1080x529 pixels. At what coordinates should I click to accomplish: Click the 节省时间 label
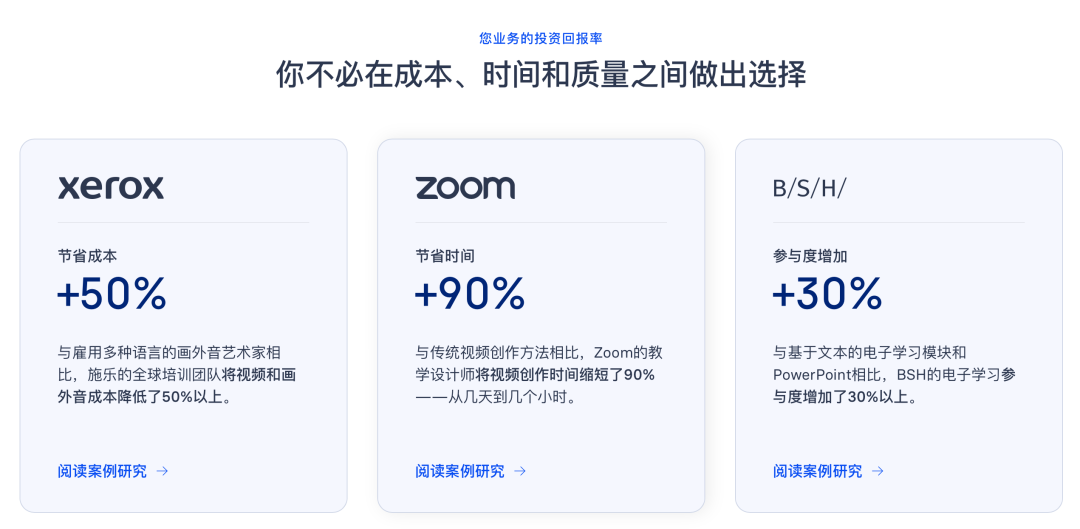(445, 256)
